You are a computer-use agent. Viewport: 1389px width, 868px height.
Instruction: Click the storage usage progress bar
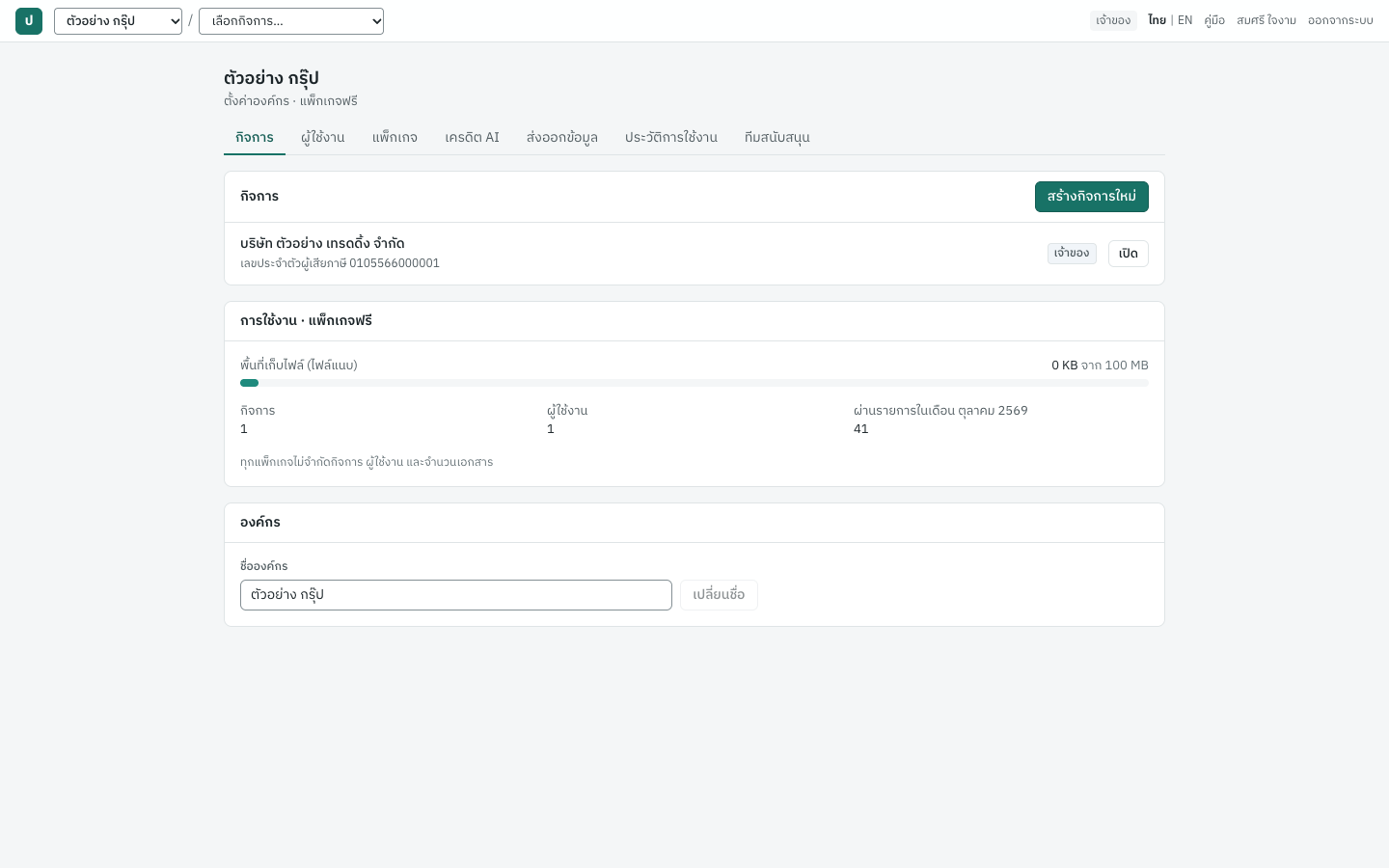coord(694,383)
